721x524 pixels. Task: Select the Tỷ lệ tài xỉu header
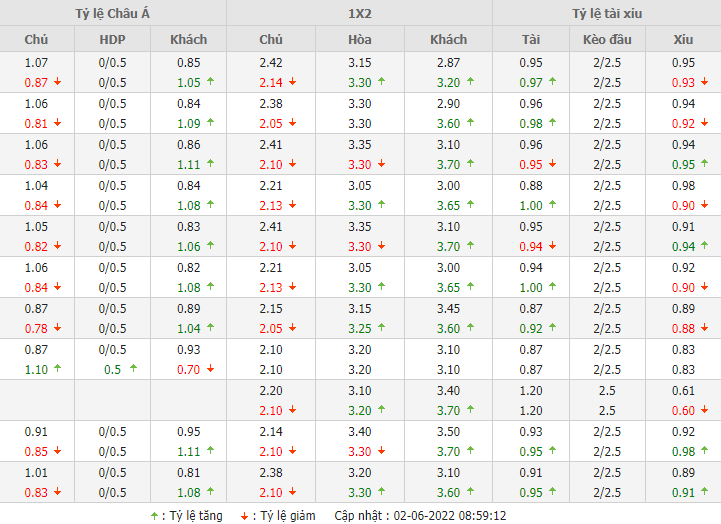[x=607, y=13]
